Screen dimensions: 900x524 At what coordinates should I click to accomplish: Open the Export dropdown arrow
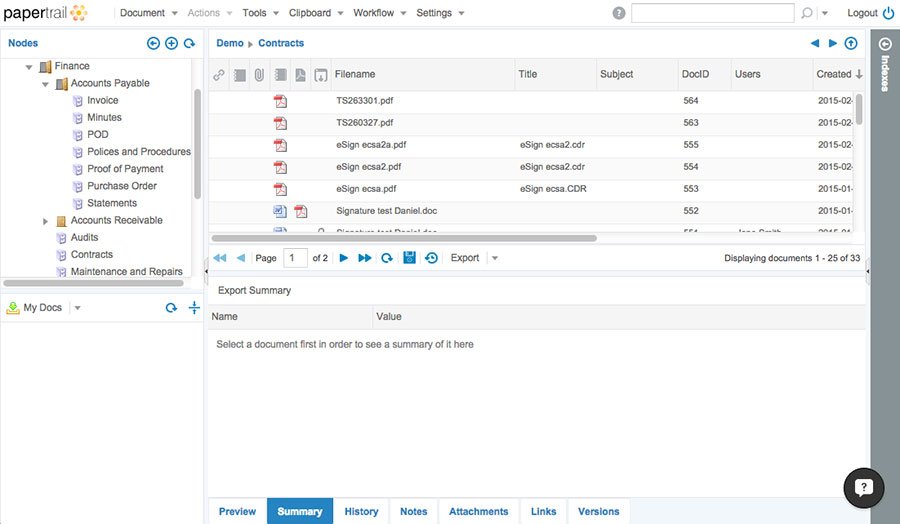click(495, 258)
